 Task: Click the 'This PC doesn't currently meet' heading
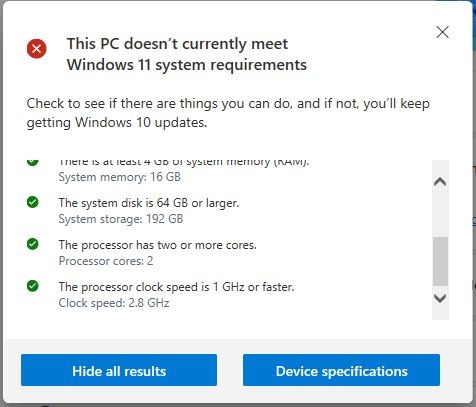coord(177,44)
